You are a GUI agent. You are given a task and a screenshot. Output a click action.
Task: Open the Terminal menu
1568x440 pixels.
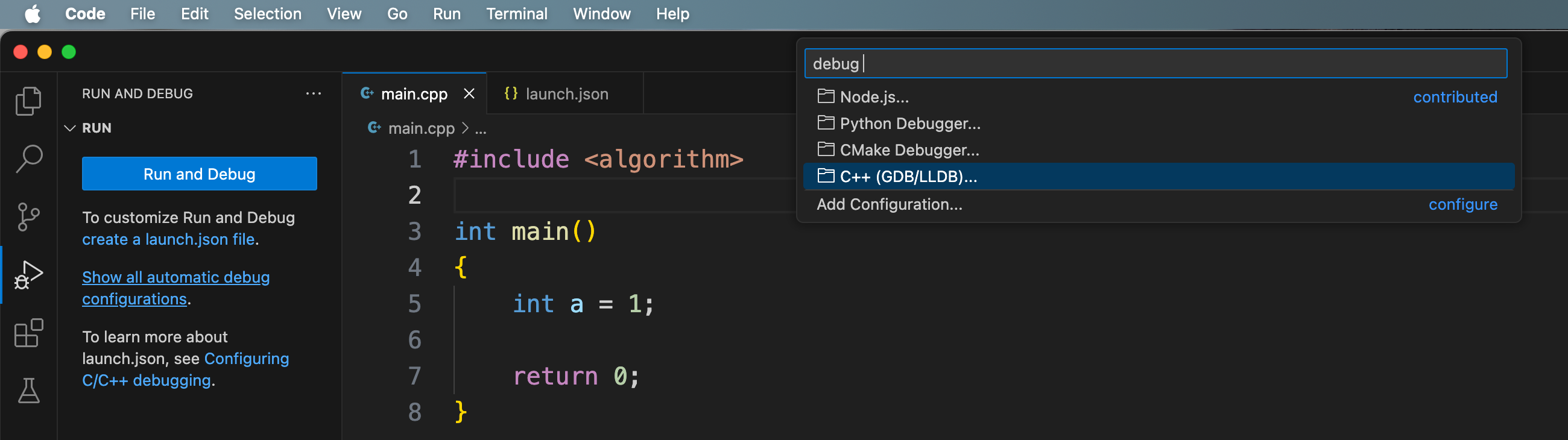point(516,13)
